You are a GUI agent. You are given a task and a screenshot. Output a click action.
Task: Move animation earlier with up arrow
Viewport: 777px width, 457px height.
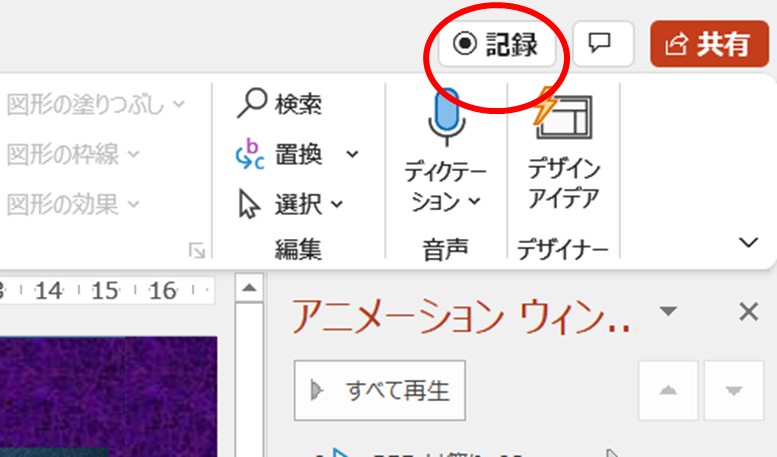[x=668, y=391]
